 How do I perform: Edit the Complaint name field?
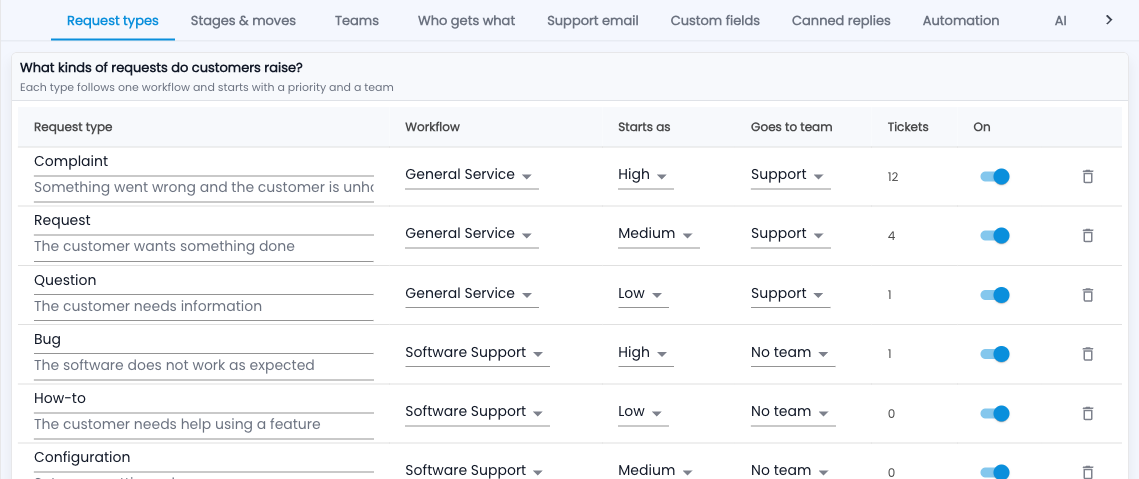203,162
